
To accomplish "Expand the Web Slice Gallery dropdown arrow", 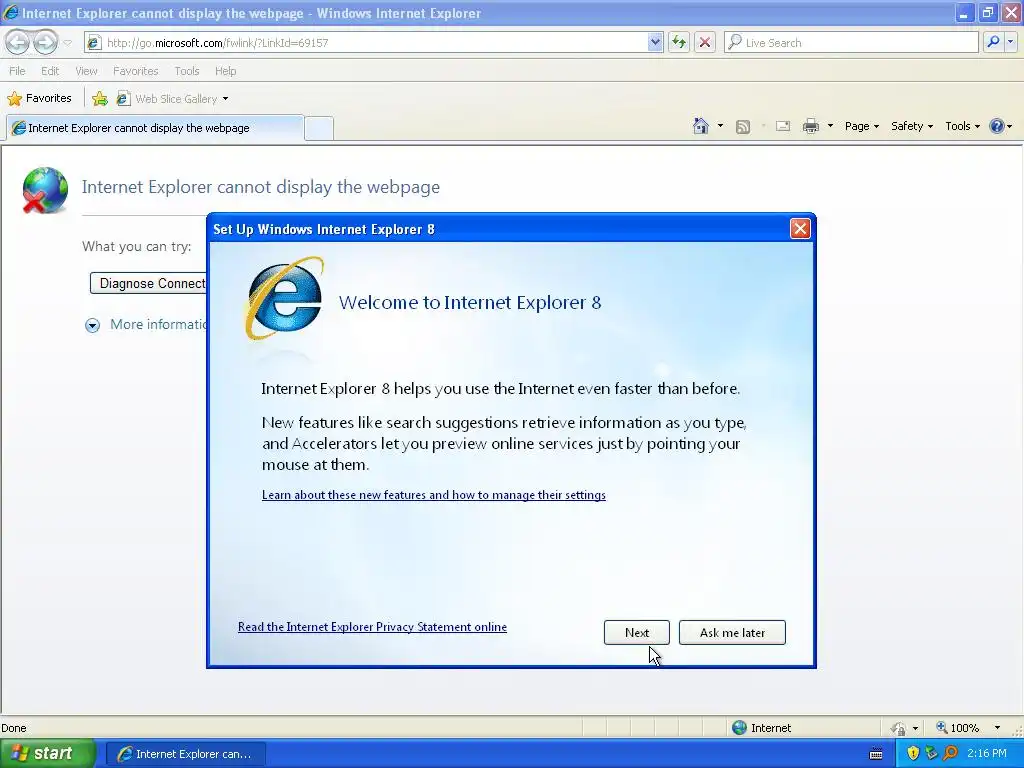I will [225, 99].
